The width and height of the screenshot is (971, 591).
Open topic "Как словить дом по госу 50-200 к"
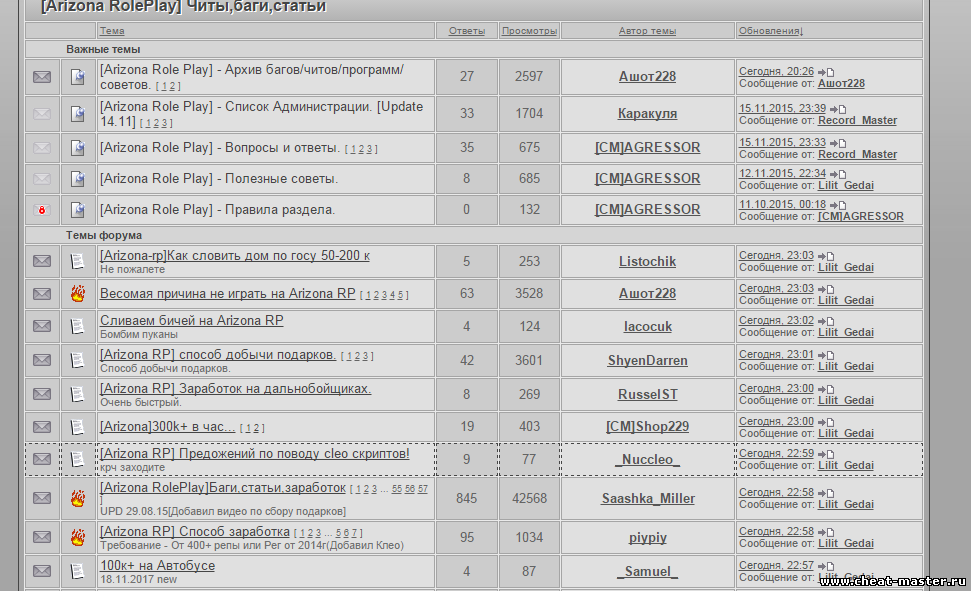tap(235, 256)
